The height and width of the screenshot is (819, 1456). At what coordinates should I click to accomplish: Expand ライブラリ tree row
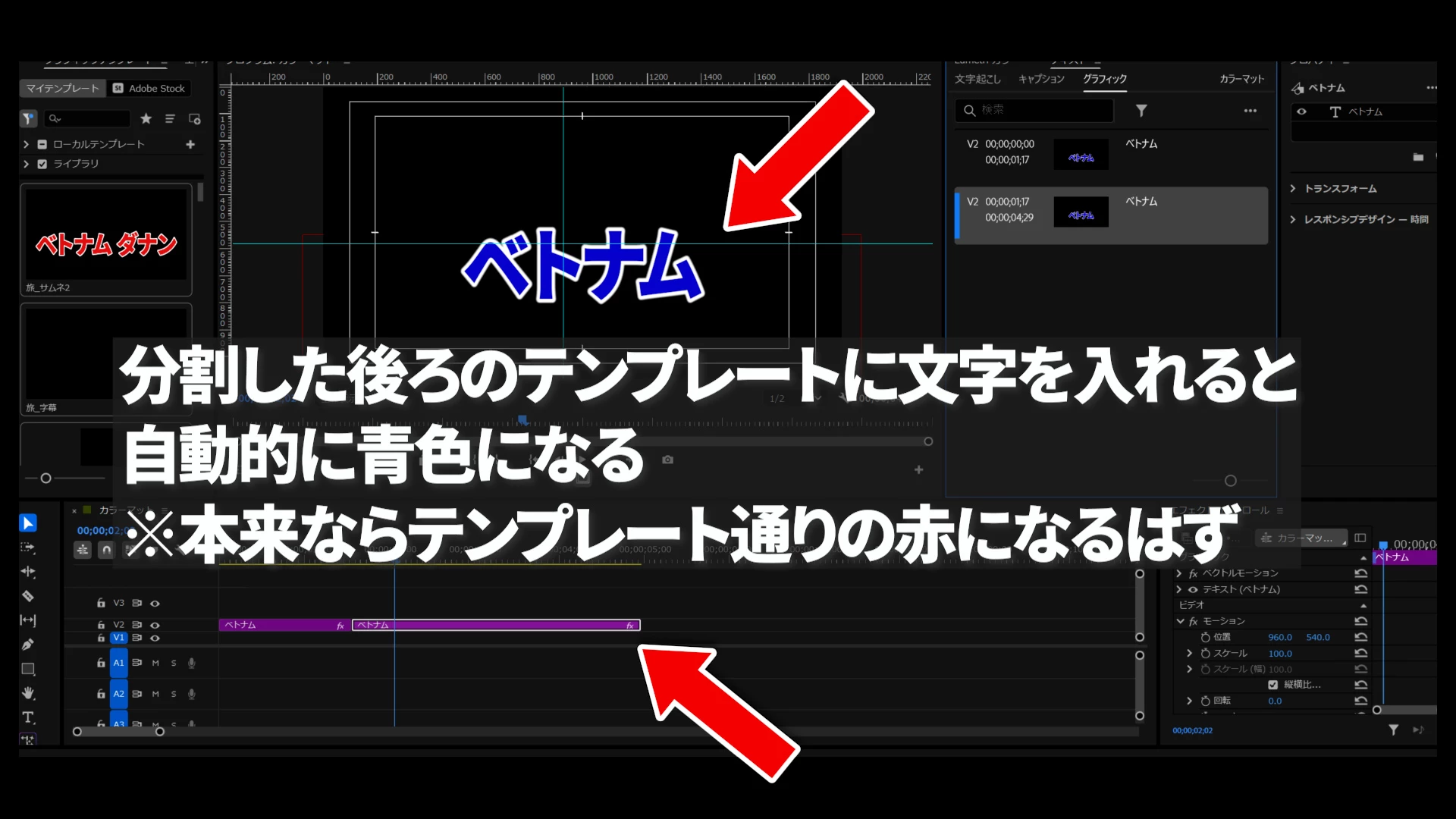[x=27, y=164]
